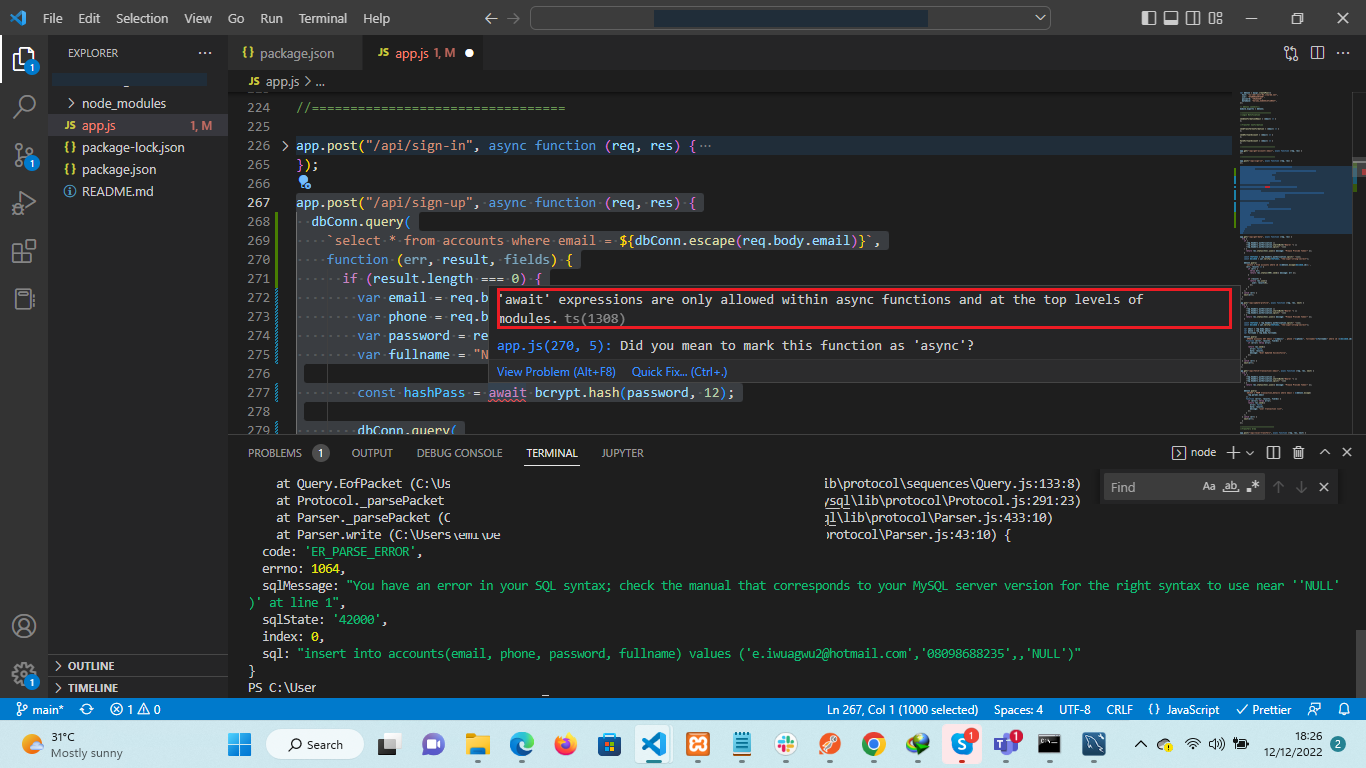This screenshot has height=768, width=1366.
Task: Unfold the sign-in function at line 226
Action: coord(286,146)
